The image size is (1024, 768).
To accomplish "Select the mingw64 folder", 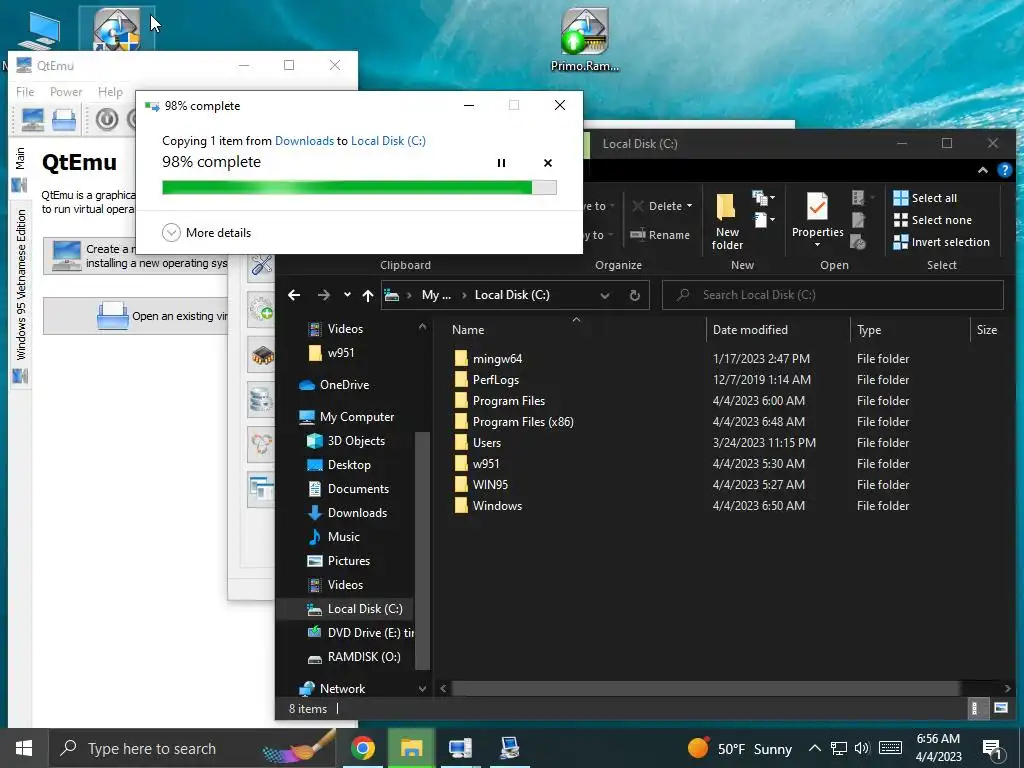I will coord(497,359).
